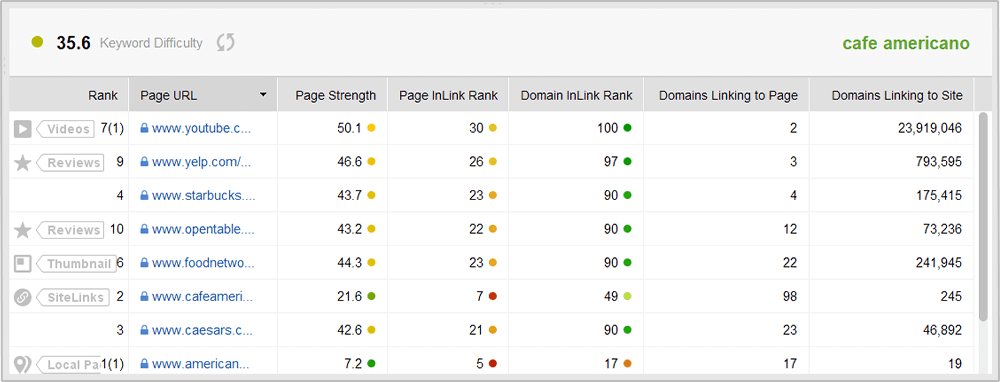Select the rank value 7(1) in youtube row
Viewport: 1000px width, 382px height.
pos(112,128)
